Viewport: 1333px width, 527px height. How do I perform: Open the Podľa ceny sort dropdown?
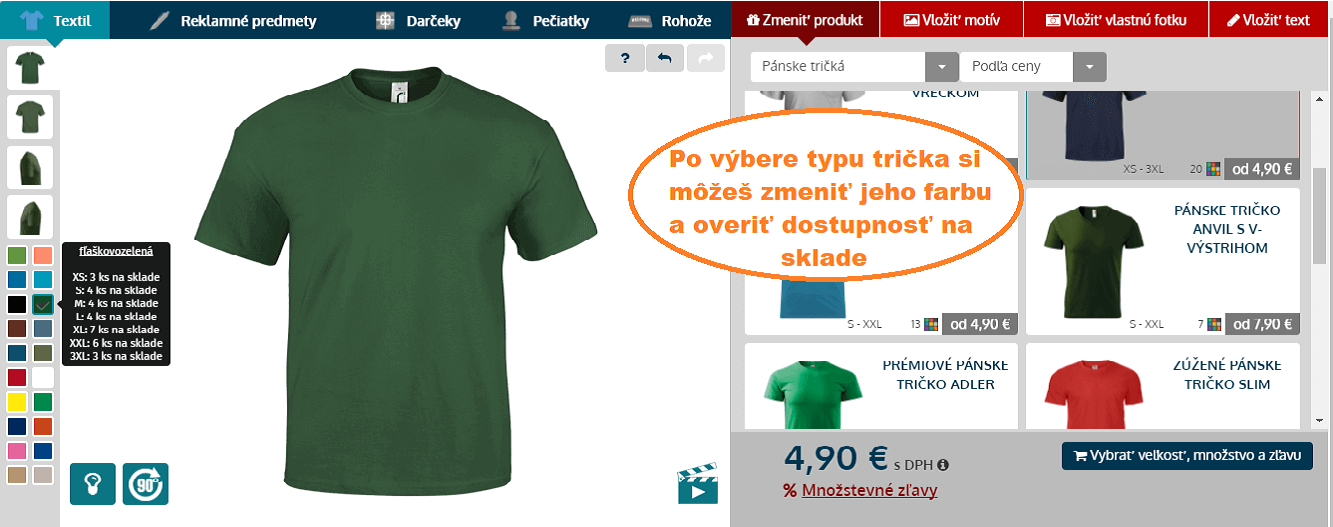point(1090,67)
